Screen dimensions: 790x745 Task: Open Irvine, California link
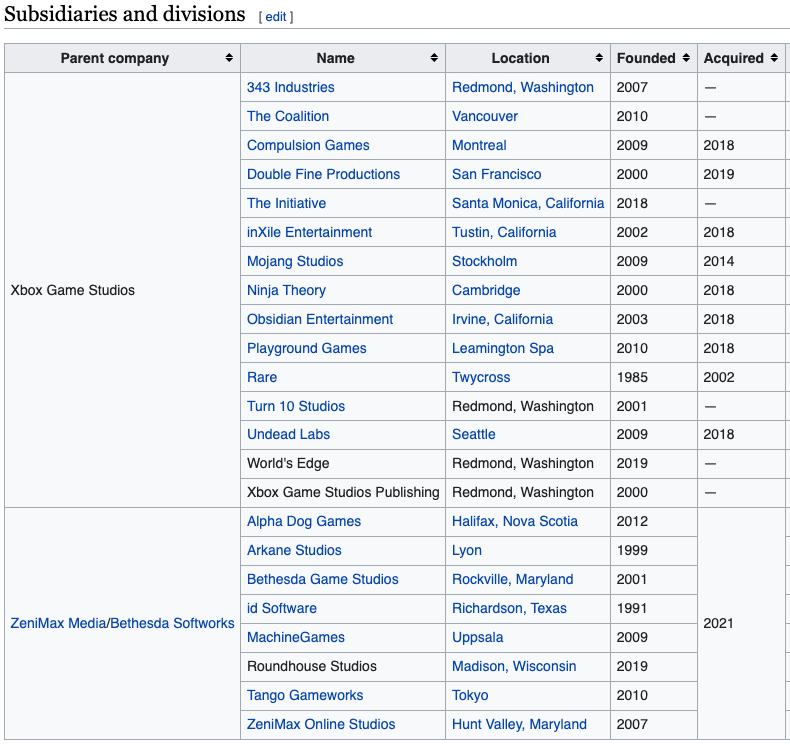[502, 319]
